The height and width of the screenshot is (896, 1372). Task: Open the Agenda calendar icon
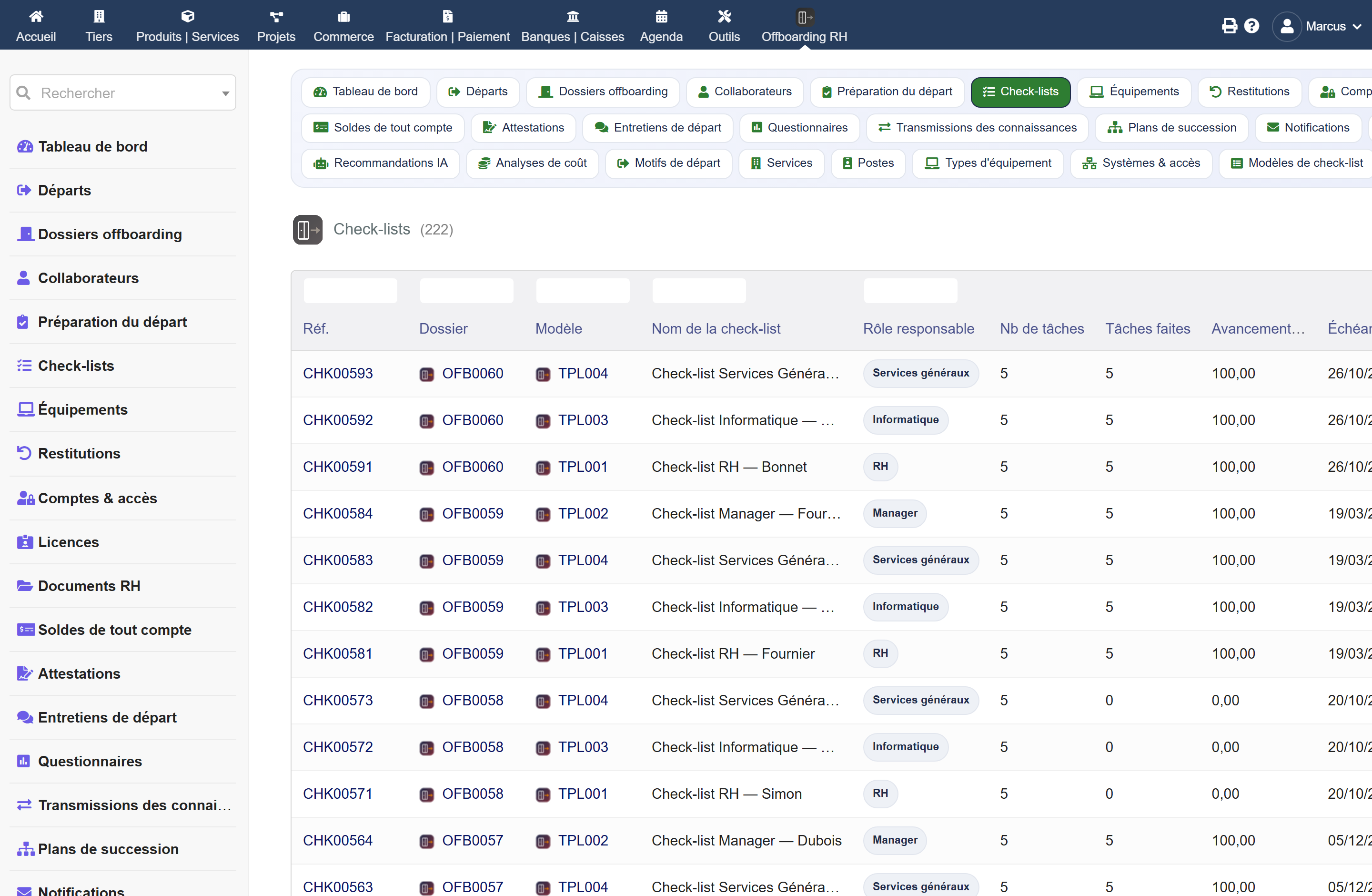[661, 16]
